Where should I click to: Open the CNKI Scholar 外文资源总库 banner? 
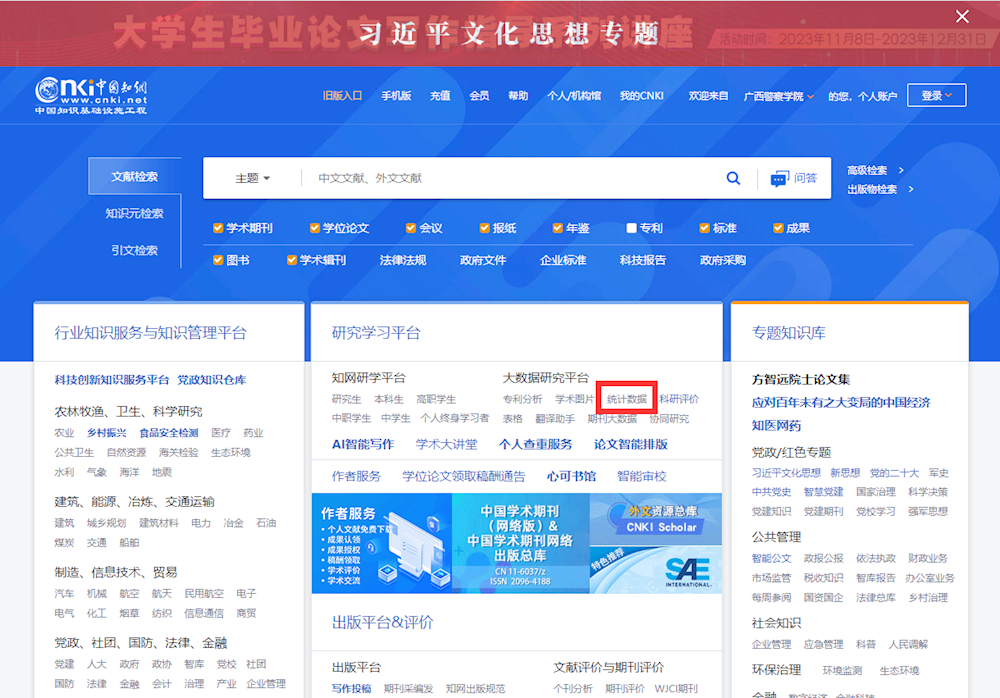pos(655,518)
